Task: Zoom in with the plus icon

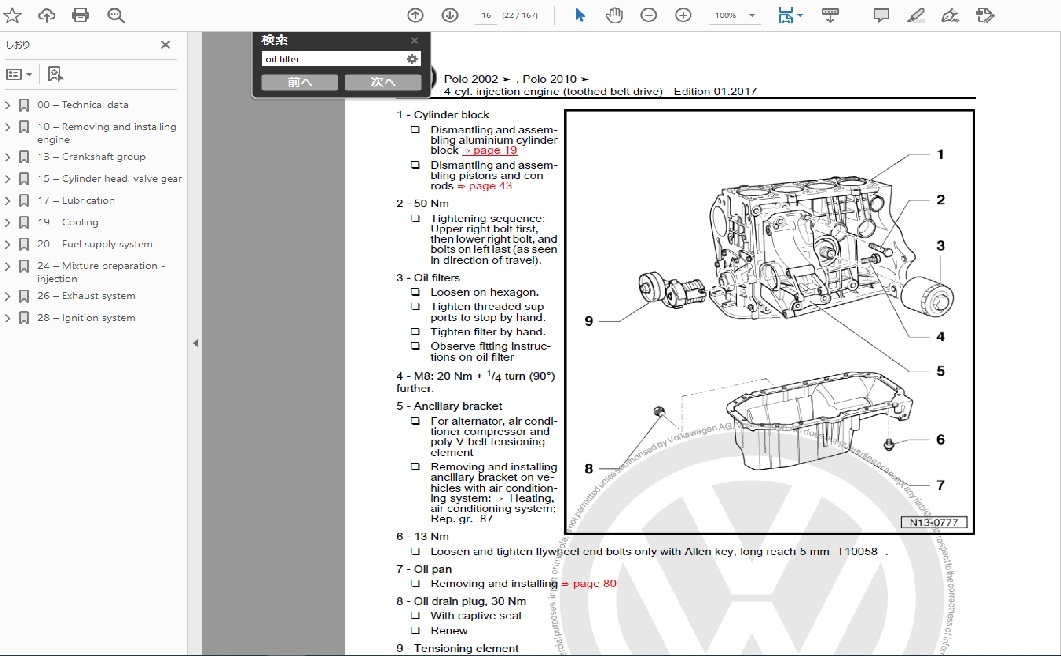Action: [x=683, y=15]
